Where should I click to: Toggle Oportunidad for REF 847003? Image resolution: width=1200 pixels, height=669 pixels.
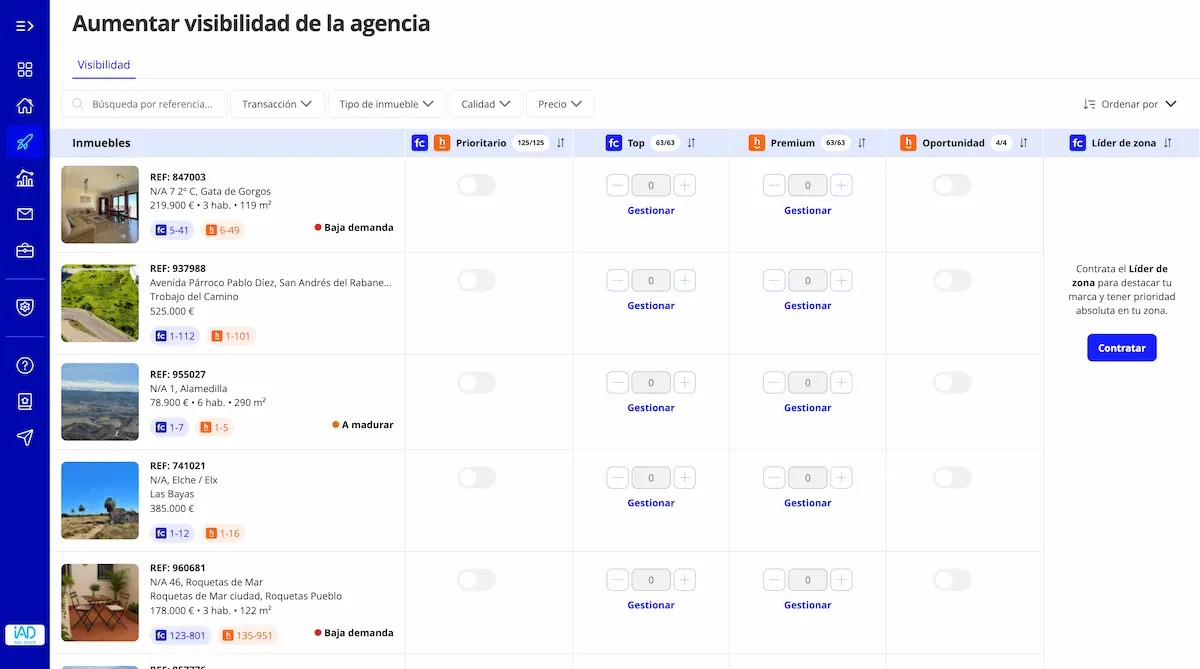pyautogui.click(x=952, y=185)
